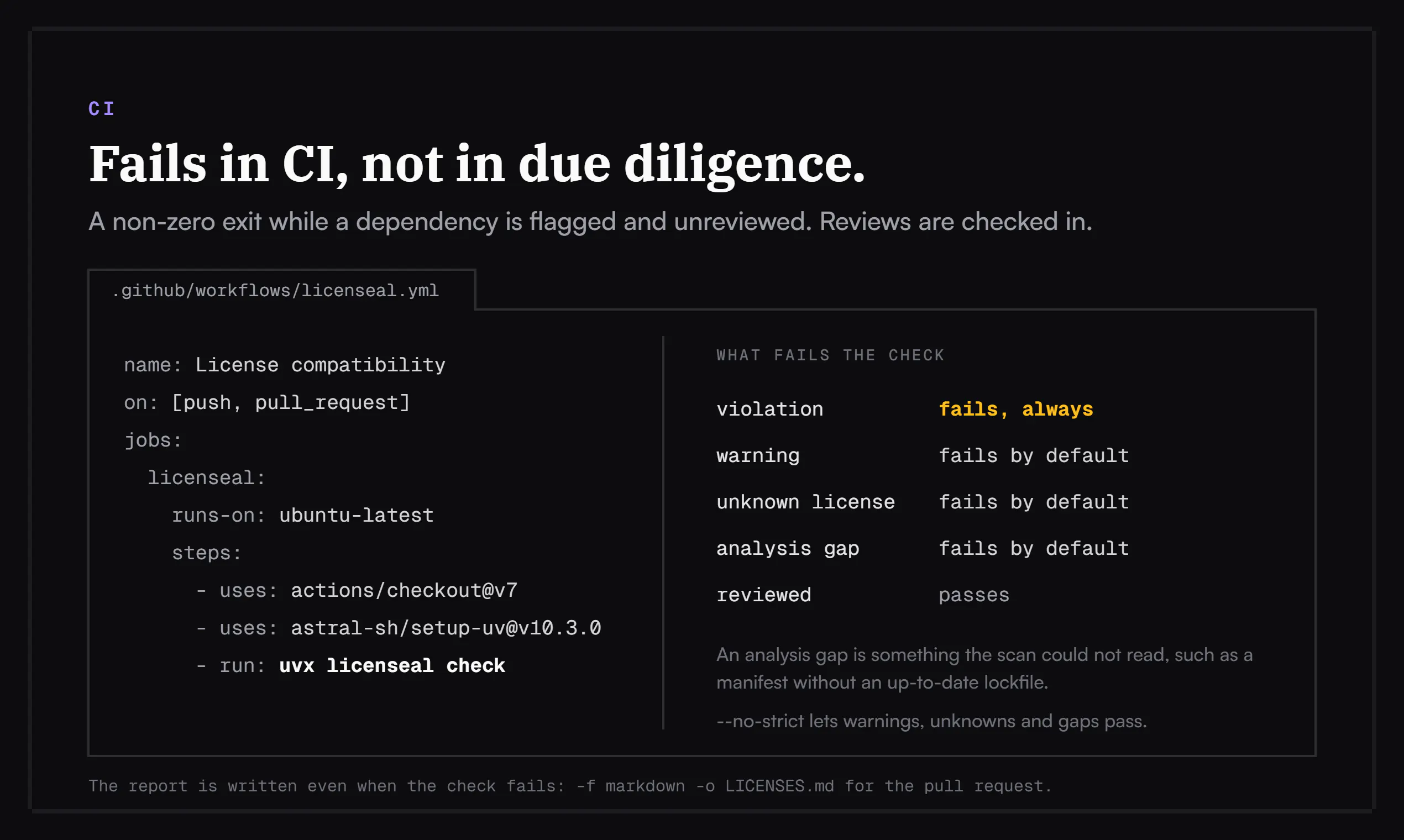1404x840 pixels.
Task: Select the 'jobs:' key in the YAML
Action: pyautogui.click(x=153, y=440)
